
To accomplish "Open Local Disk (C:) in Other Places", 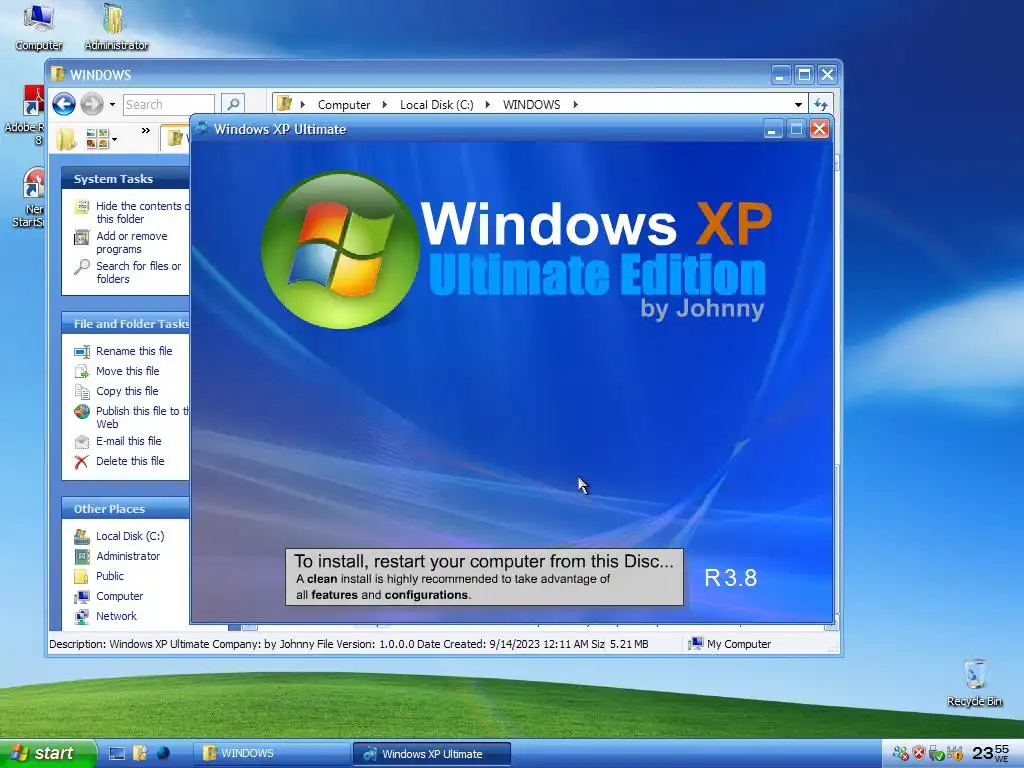I will pos(130,536).
